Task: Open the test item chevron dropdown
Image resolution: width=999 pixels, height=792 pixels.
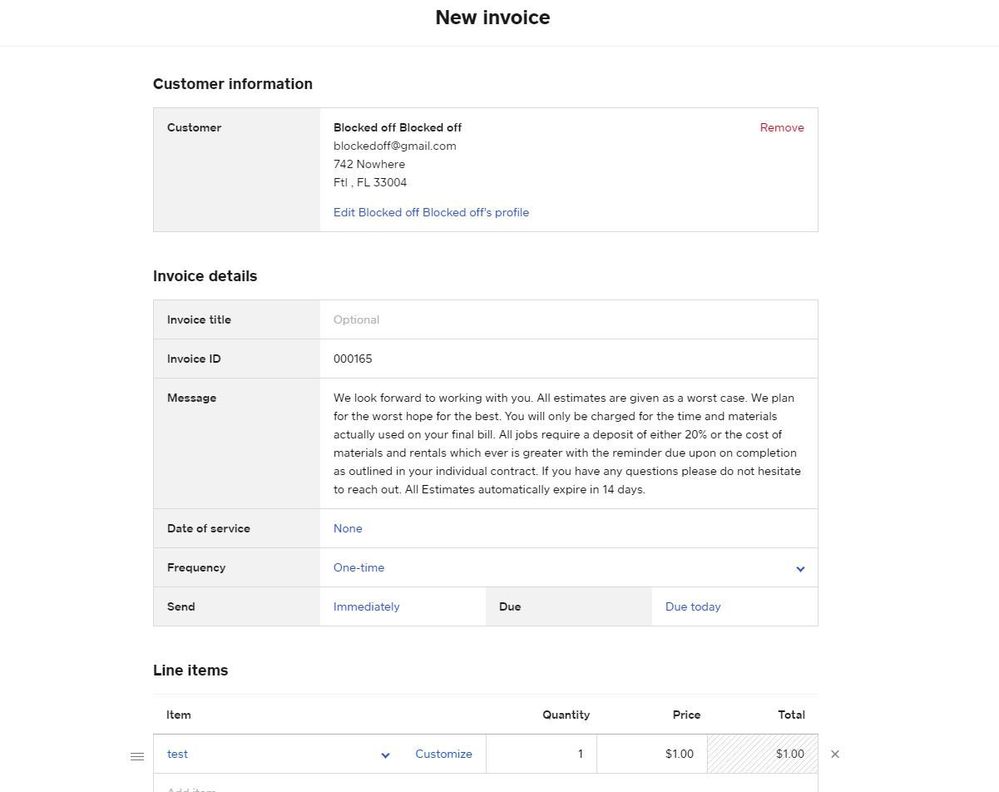Action: click(x=385, y=755)
